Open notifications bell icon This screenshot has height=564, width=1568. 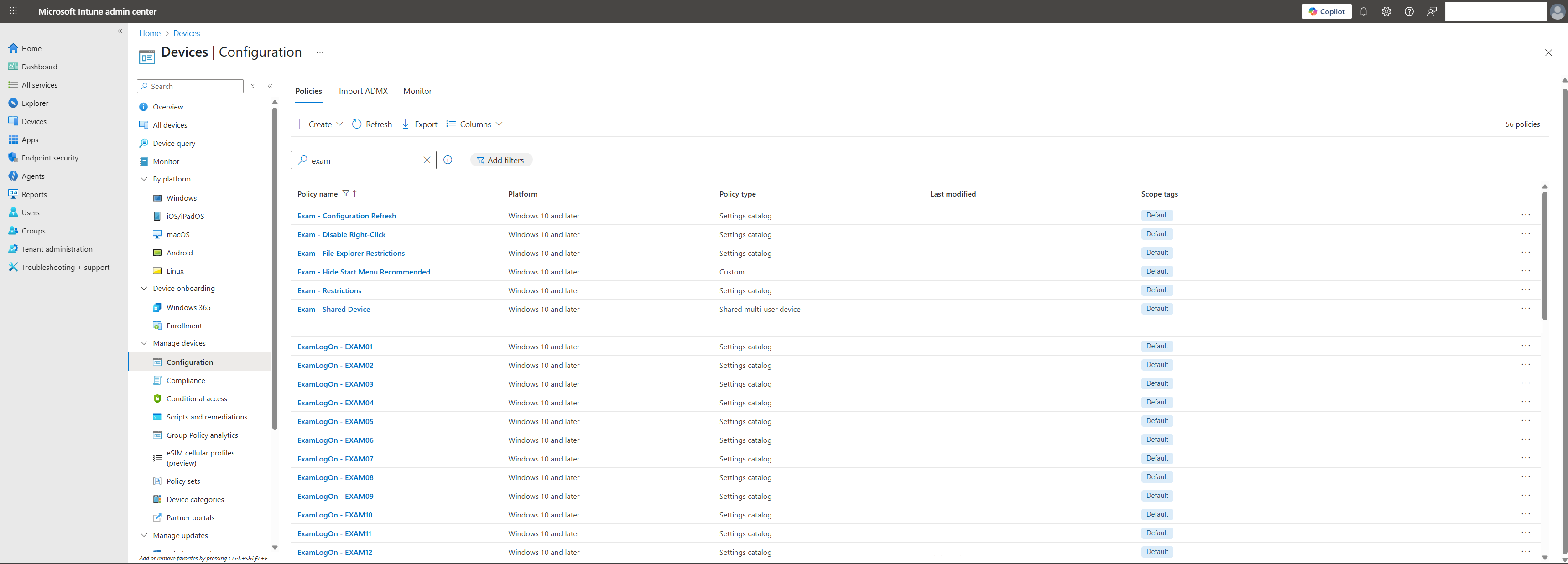(1364, 11)
